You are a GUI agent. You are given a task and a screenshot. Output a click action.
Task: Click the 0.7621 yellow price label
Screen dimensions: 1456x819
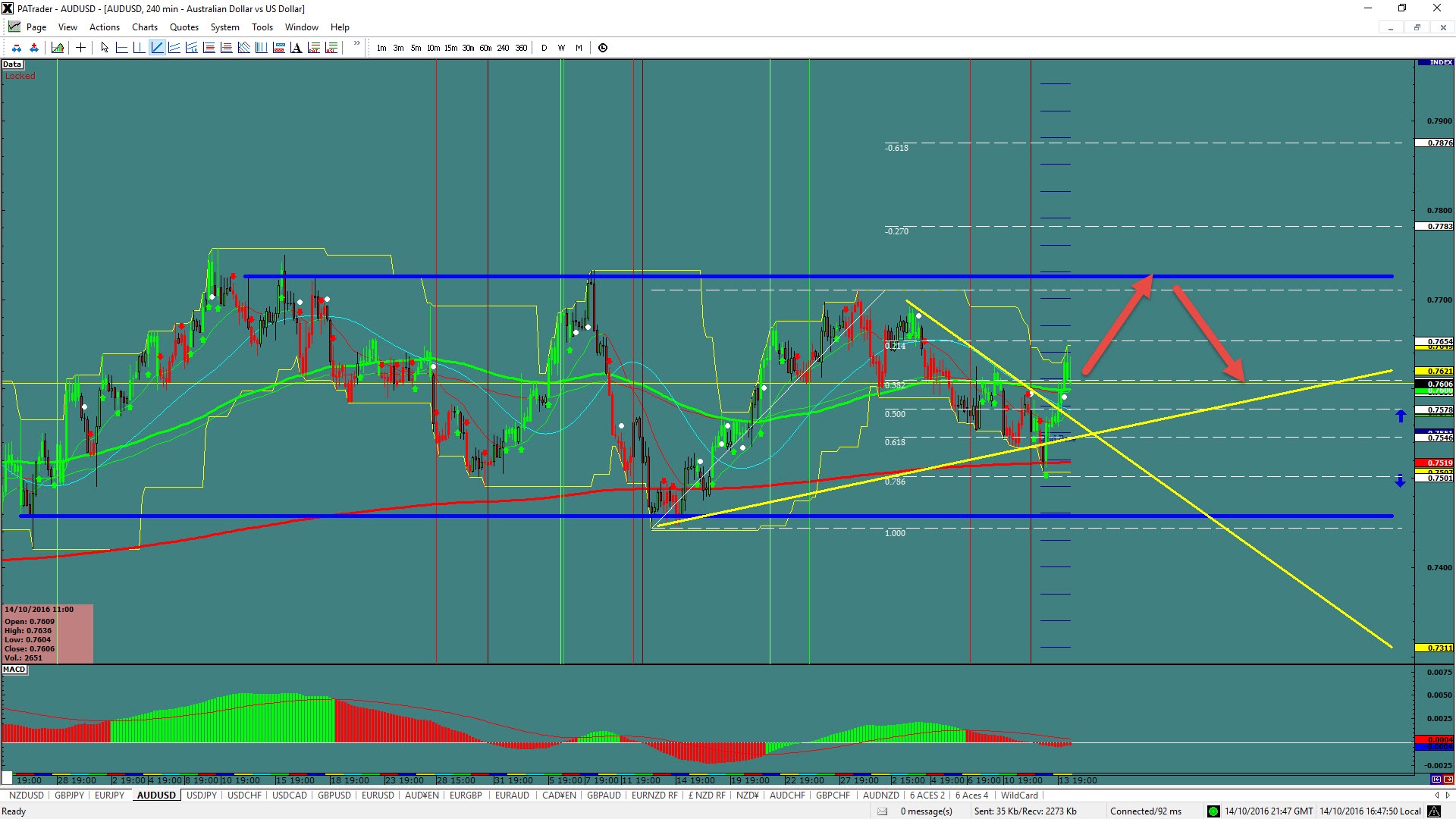(1435, 372)
